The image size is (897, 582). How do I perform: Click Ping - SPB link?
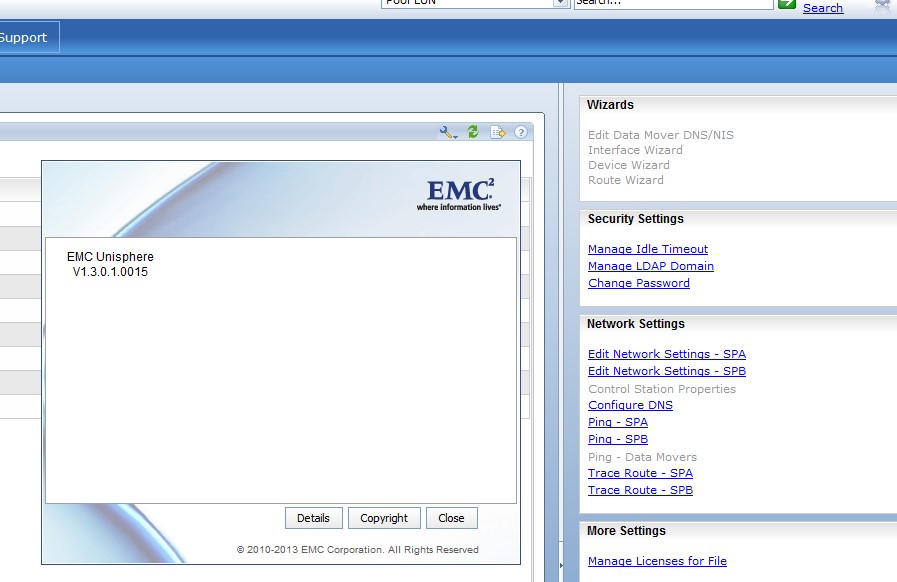618,440
